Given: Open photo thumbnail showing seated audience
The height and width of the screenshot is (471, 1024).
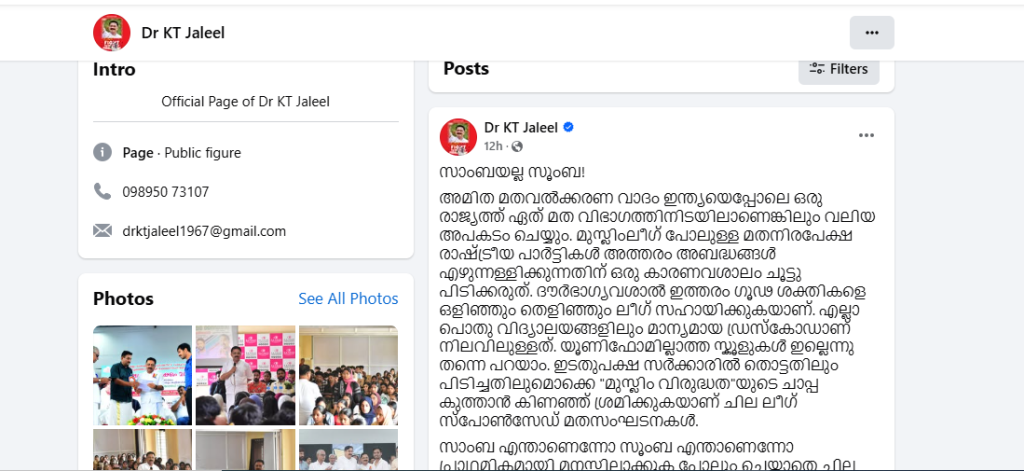Looking at the screenshot, I should click(348, 375).
